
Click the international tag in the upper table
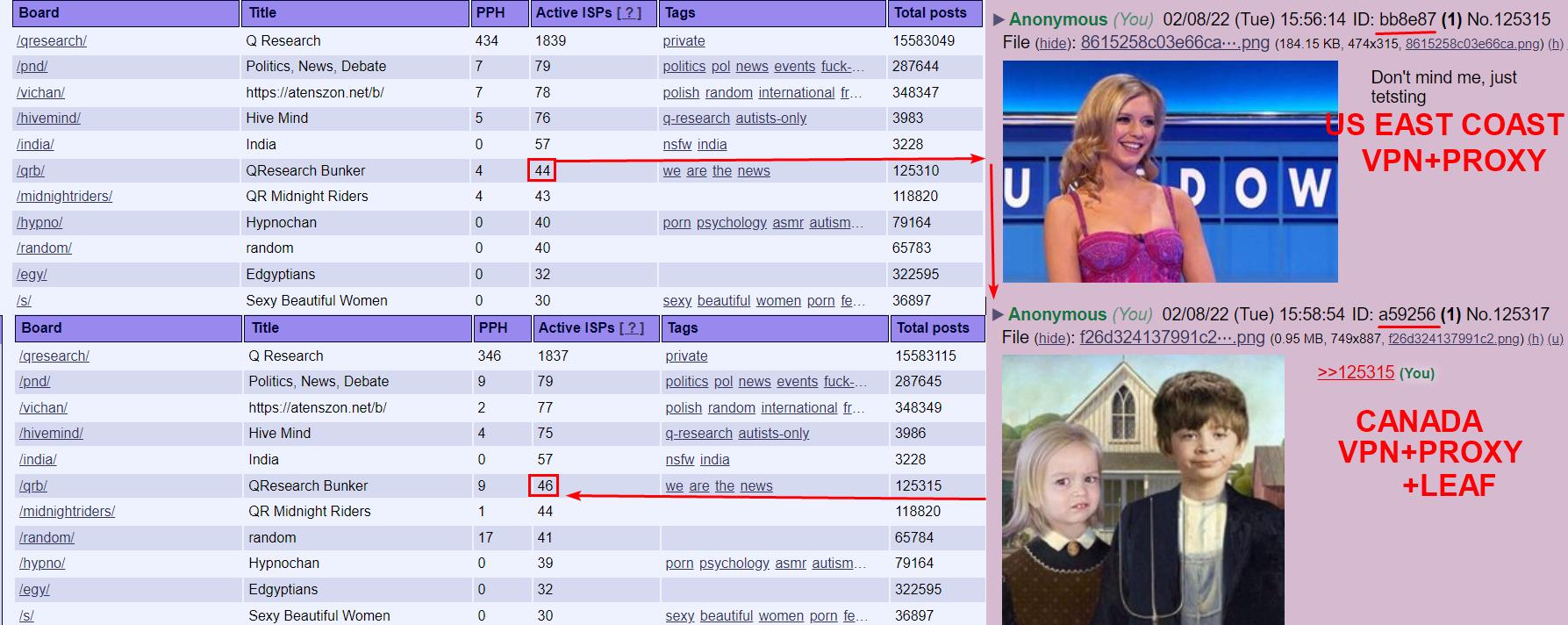pos(797,93)
